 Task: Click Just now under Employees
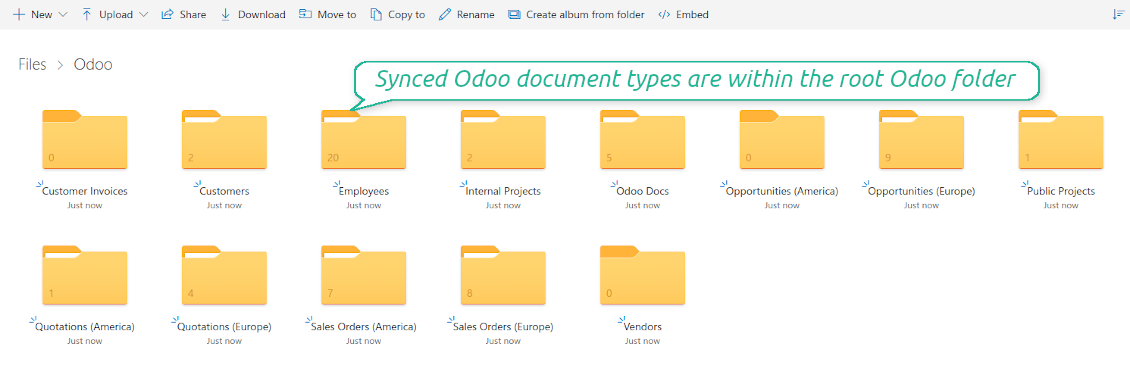coord(364,205)
